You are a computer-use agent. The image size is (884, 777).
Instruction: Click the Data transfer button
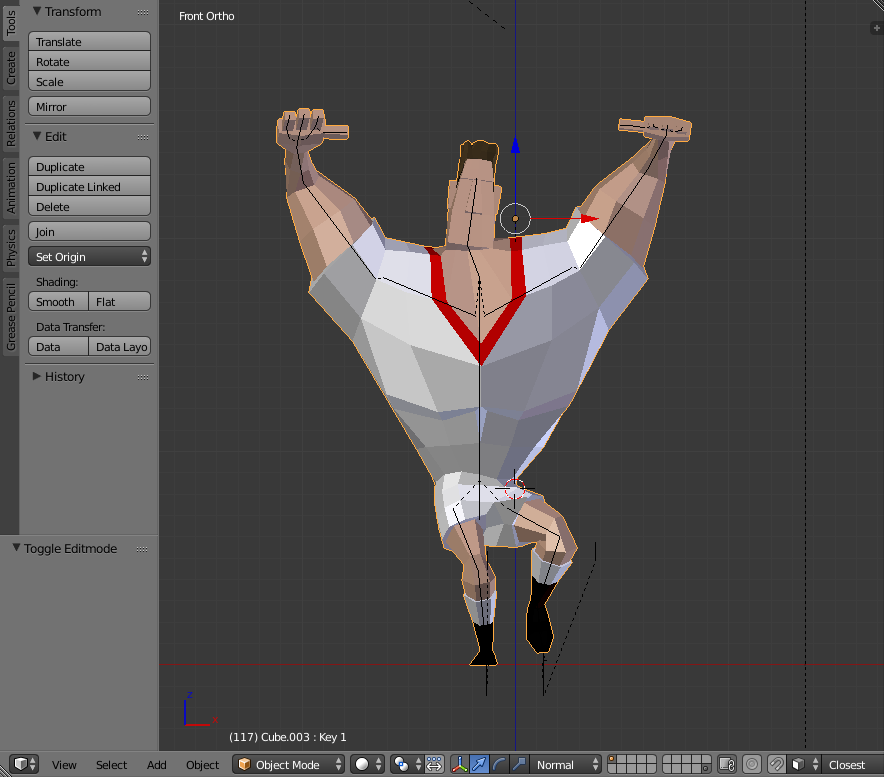coord(58,347)
